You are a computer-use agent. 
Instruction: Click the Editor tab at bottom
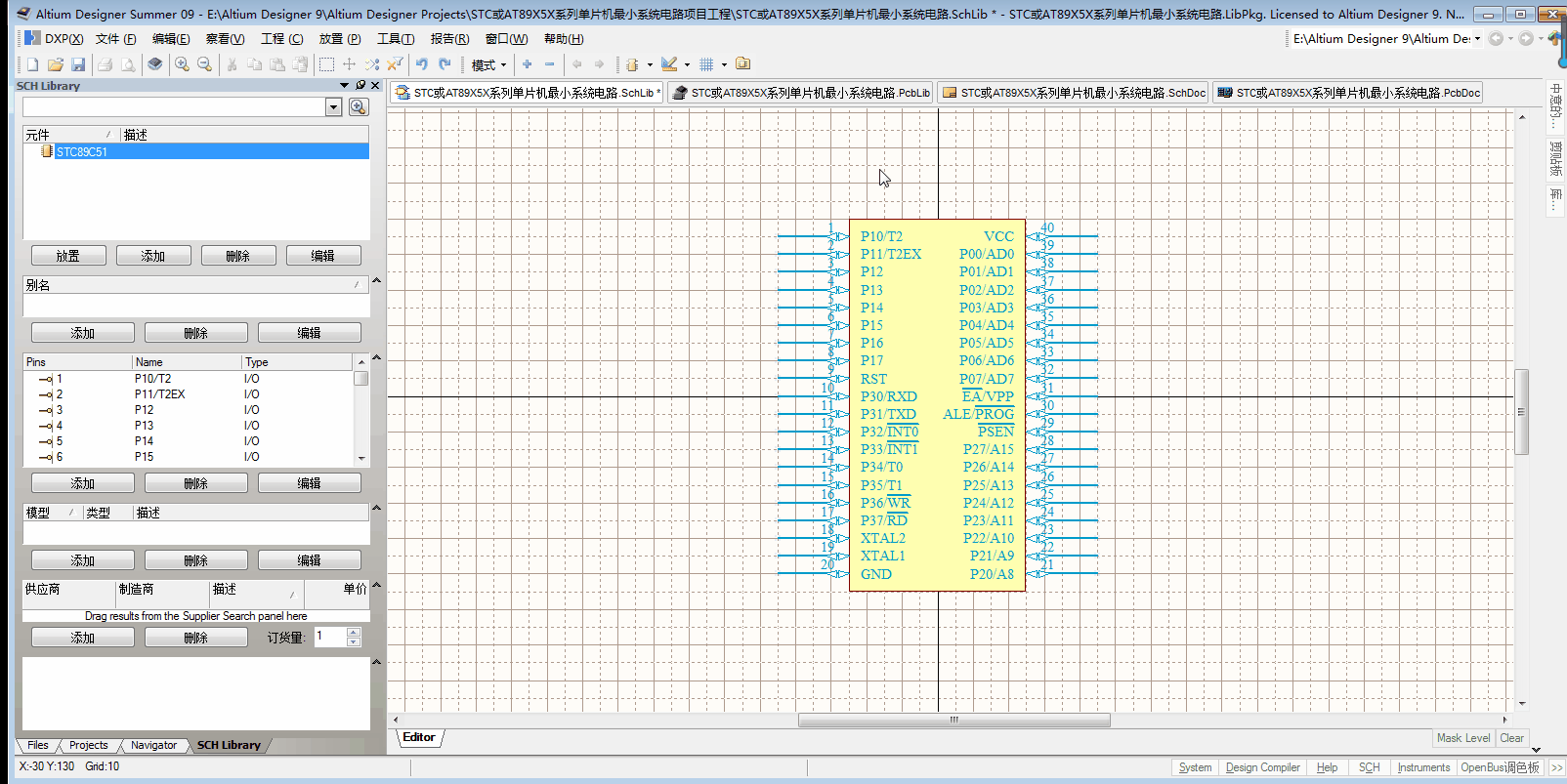coord(419,738)
